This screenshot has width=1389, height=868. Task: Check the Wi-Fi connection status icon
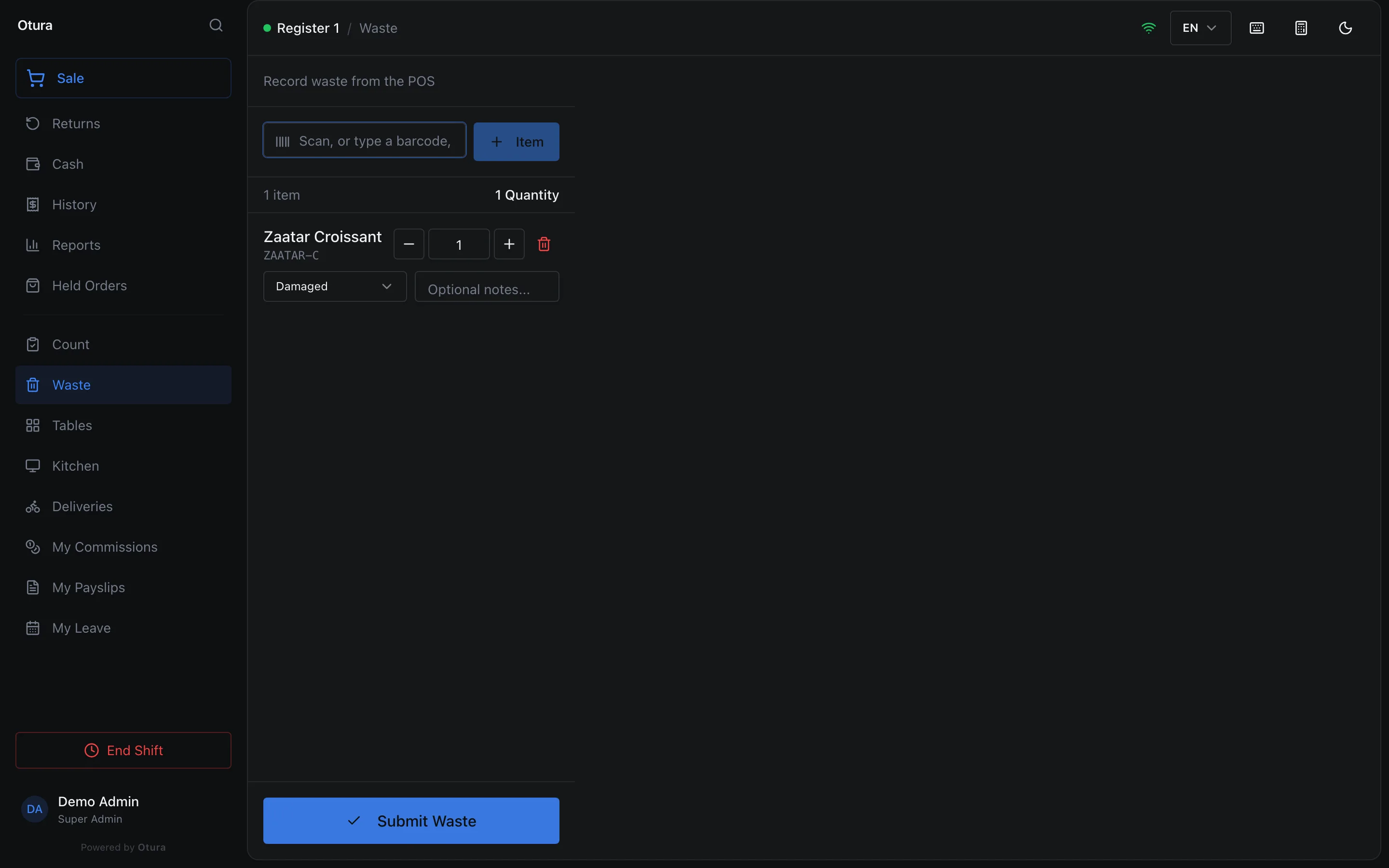[1148, 27]
